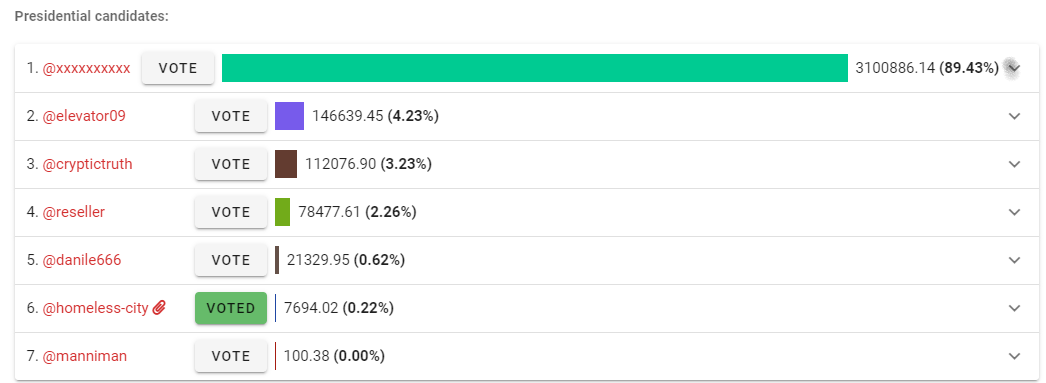Vote for candidate @elevator09

click(231, 116)
